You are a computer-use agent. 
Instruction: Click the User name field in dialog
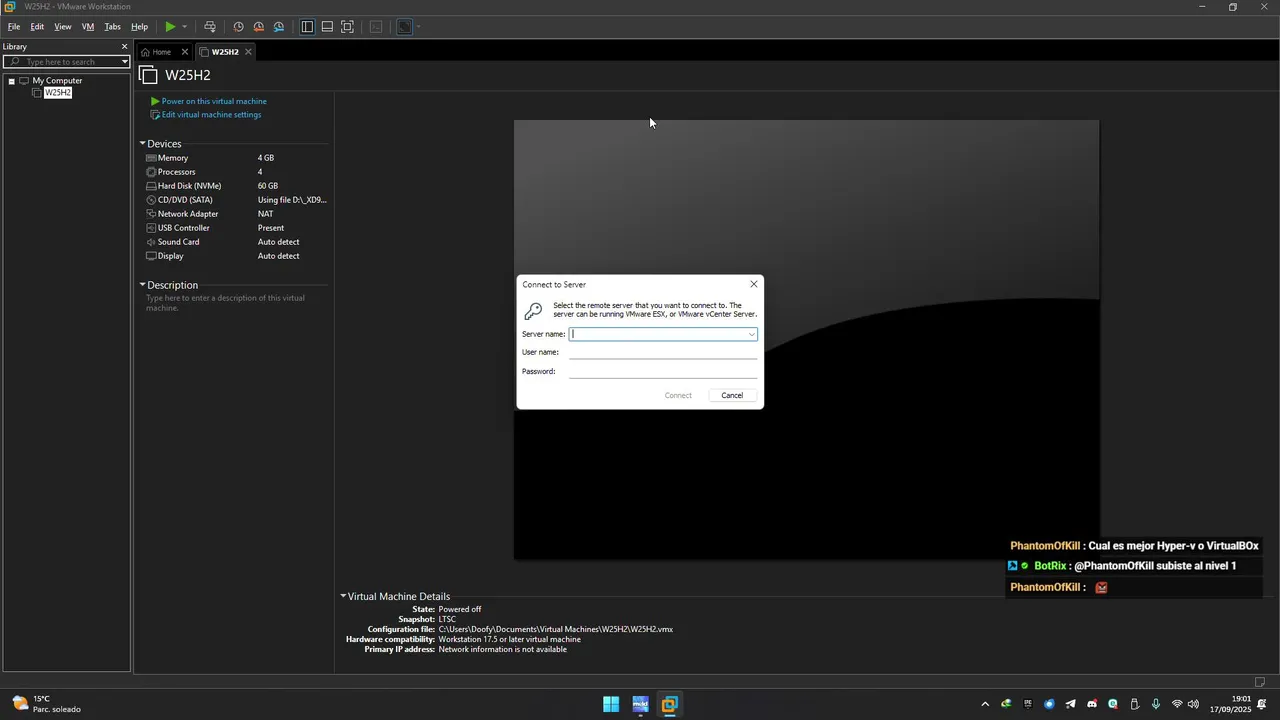pyautogui.click(x=663, y=352)
